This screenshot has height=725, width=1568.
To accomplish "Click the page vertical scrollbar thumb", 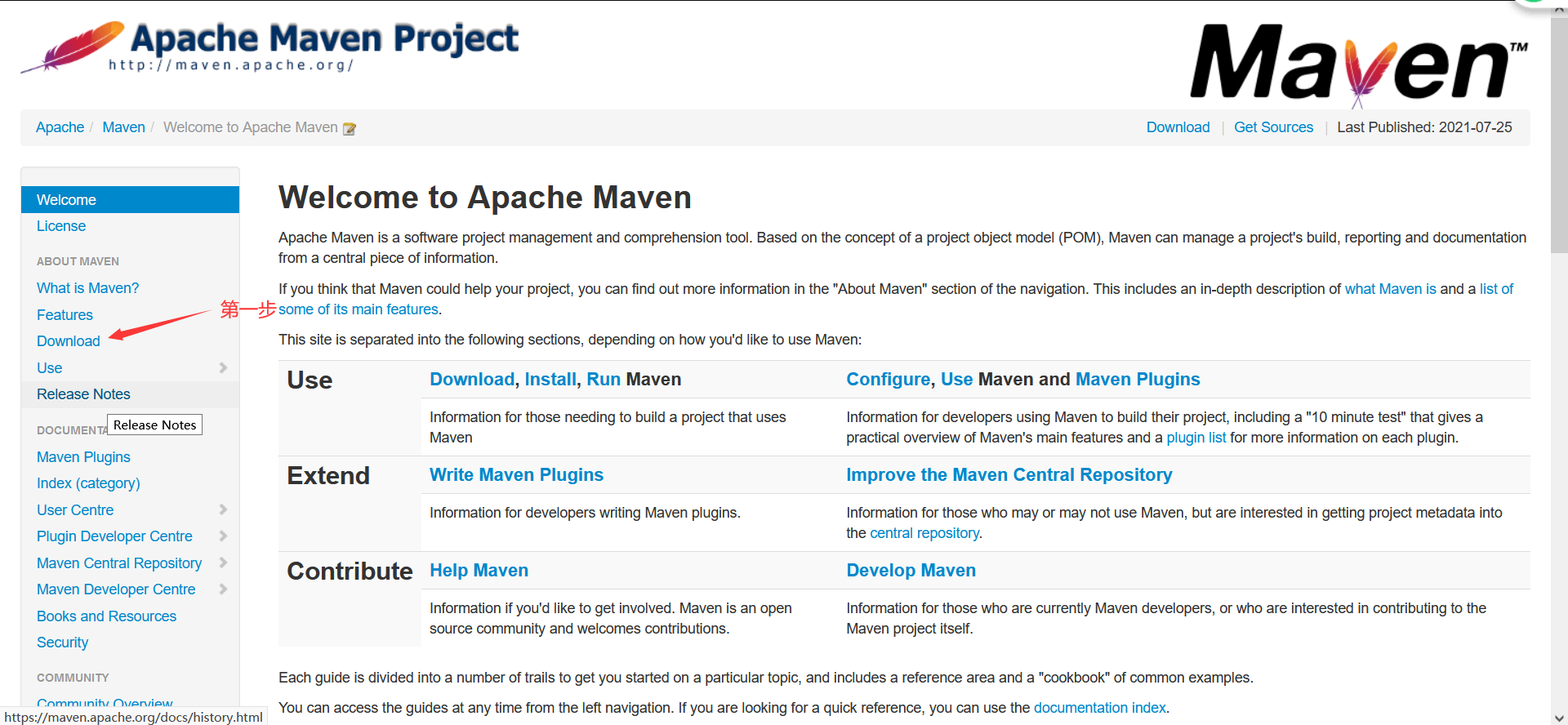I will (x=1559, y=135).
